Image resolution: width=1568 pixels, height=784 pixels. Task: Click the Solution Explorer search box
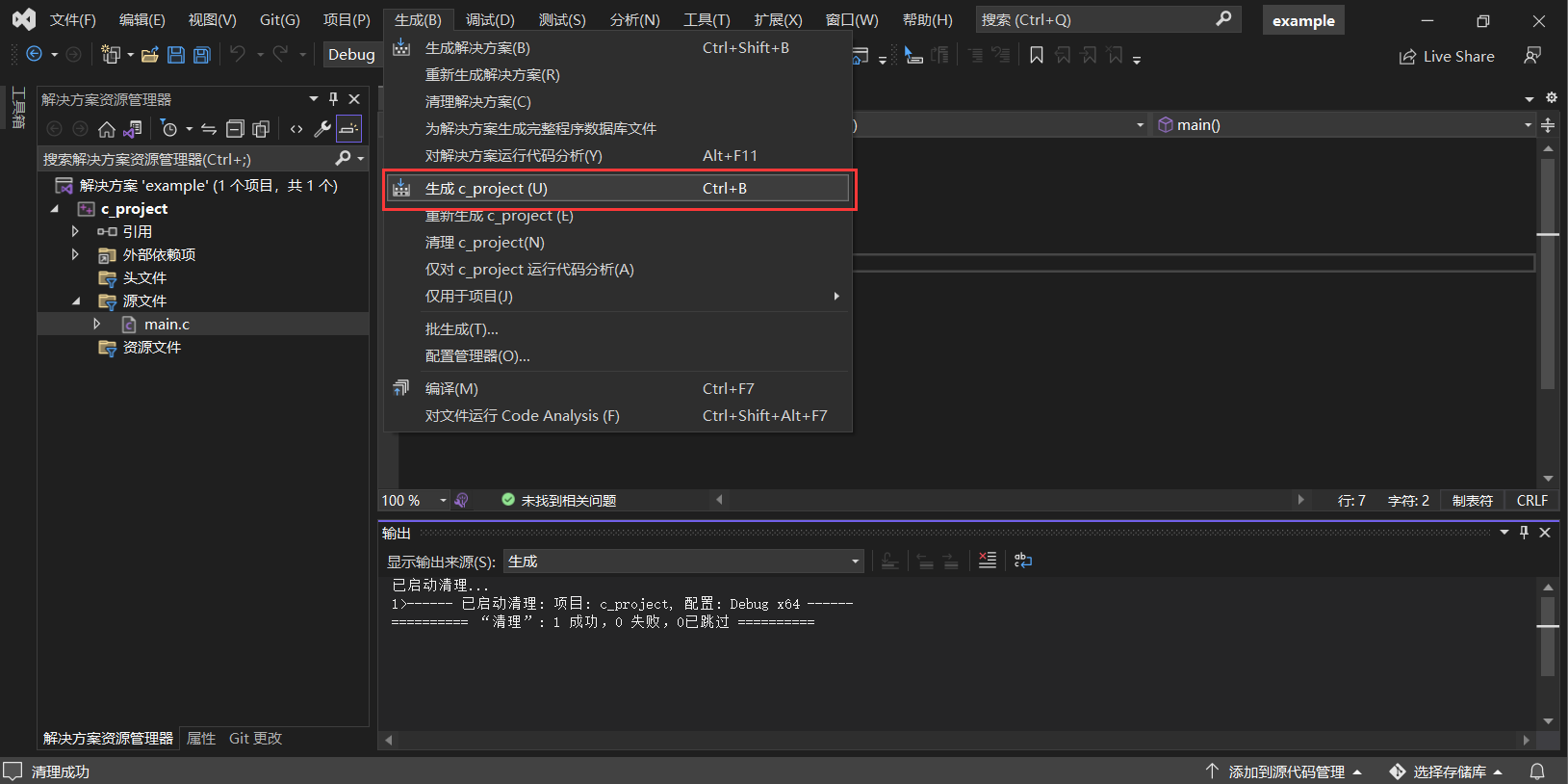pyautogui.click(x=188, y=159)
